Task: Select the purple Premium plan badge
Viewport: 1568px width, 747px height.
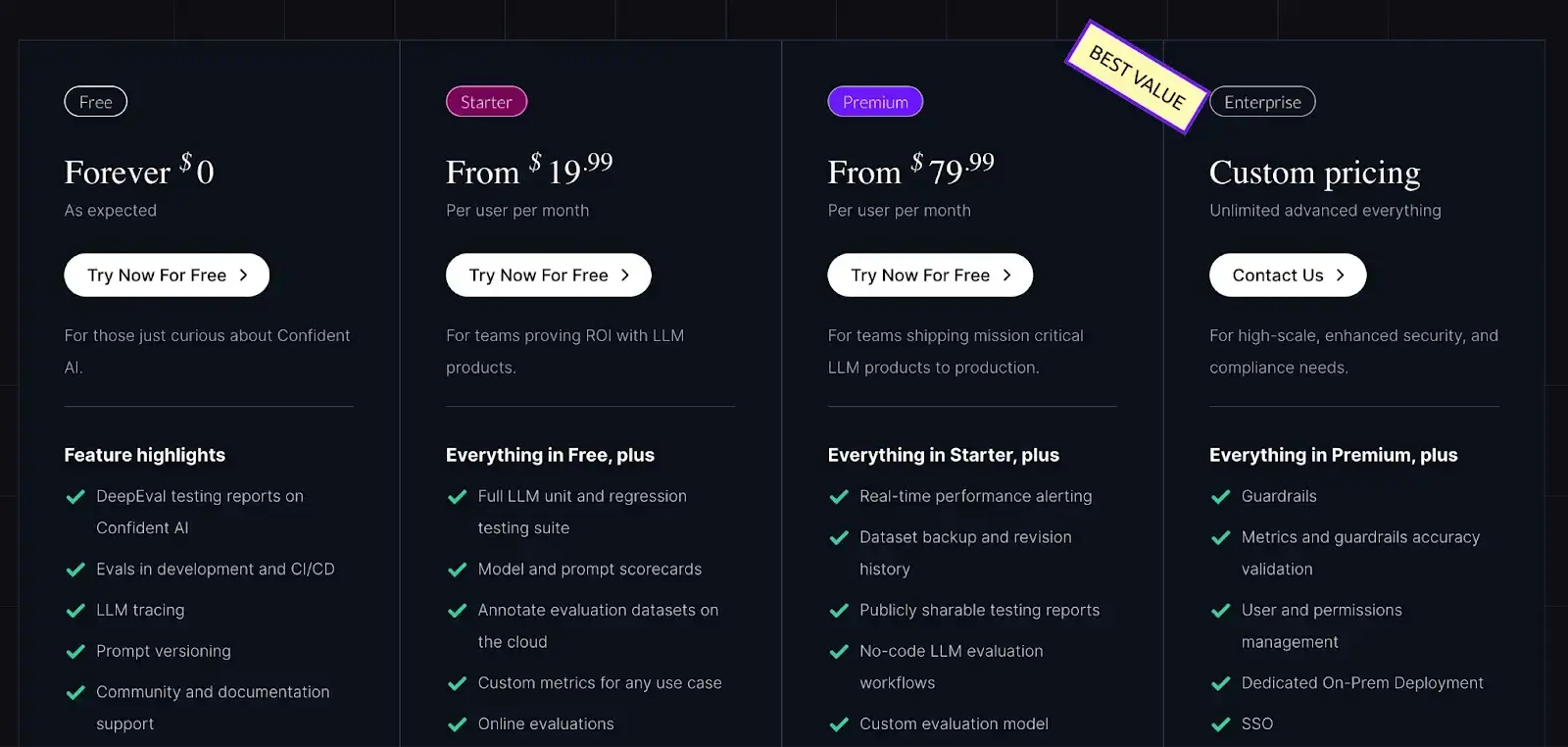Action: 875,102
